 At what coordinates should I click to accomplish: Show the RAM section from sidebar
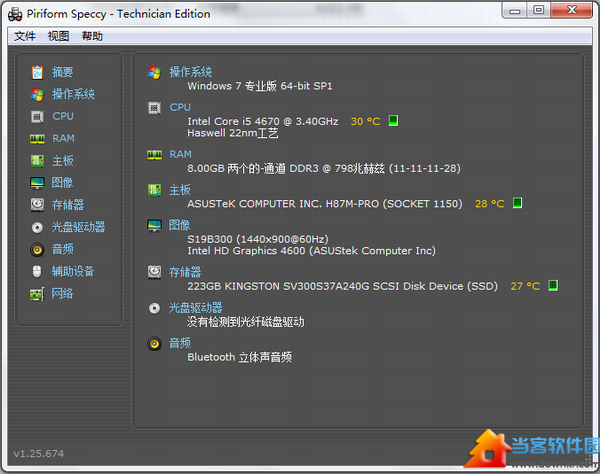tap(63, 138)
